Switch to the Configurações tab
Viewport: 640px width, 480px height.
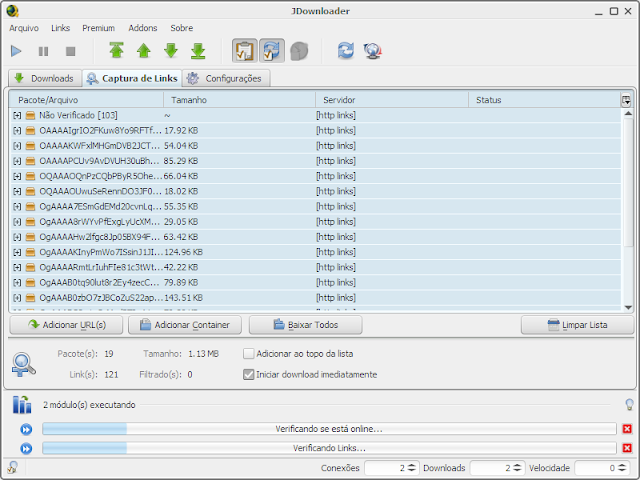pos(226,78)
